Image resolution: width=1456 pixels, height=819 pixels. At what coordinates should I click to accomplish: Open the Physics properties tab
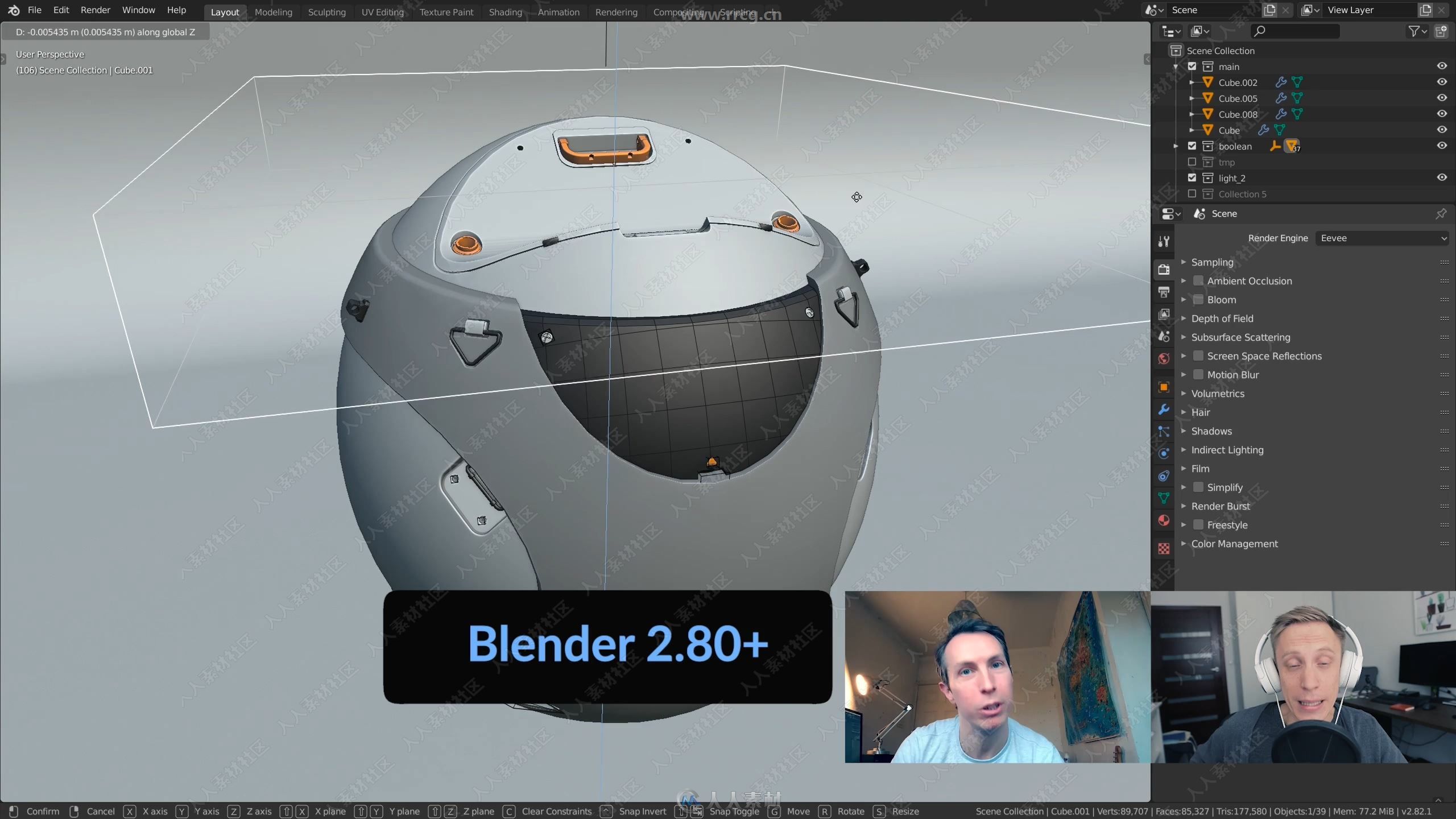point(1164,453)
